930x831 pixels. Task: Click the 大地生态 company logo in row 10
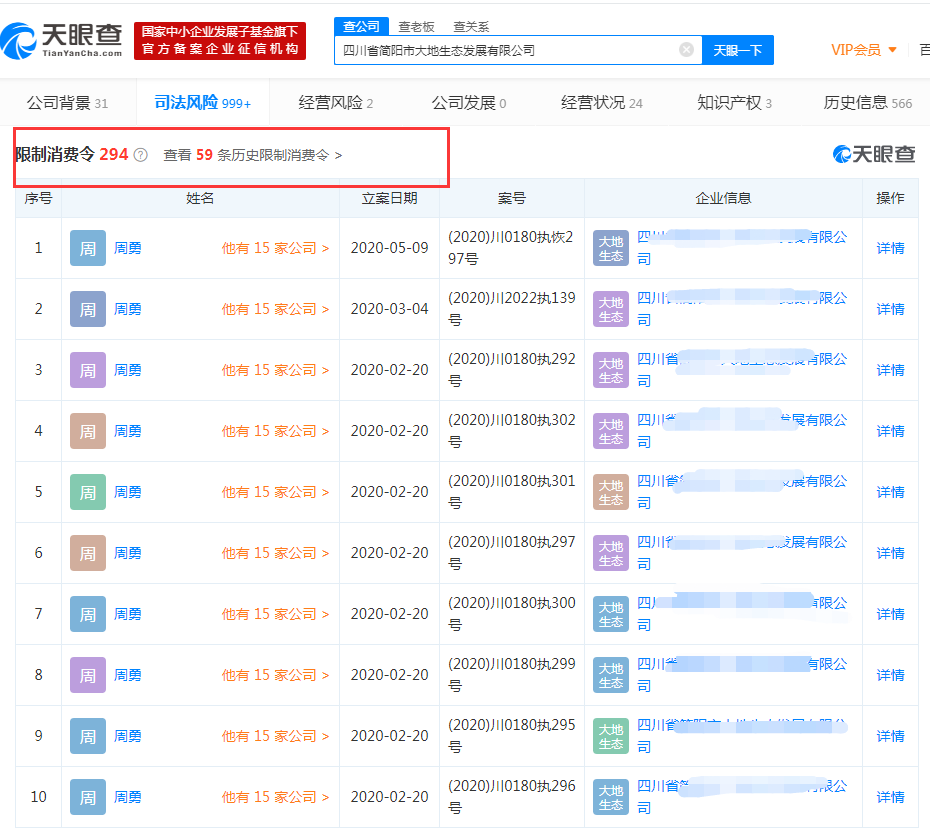coord(611,797)
